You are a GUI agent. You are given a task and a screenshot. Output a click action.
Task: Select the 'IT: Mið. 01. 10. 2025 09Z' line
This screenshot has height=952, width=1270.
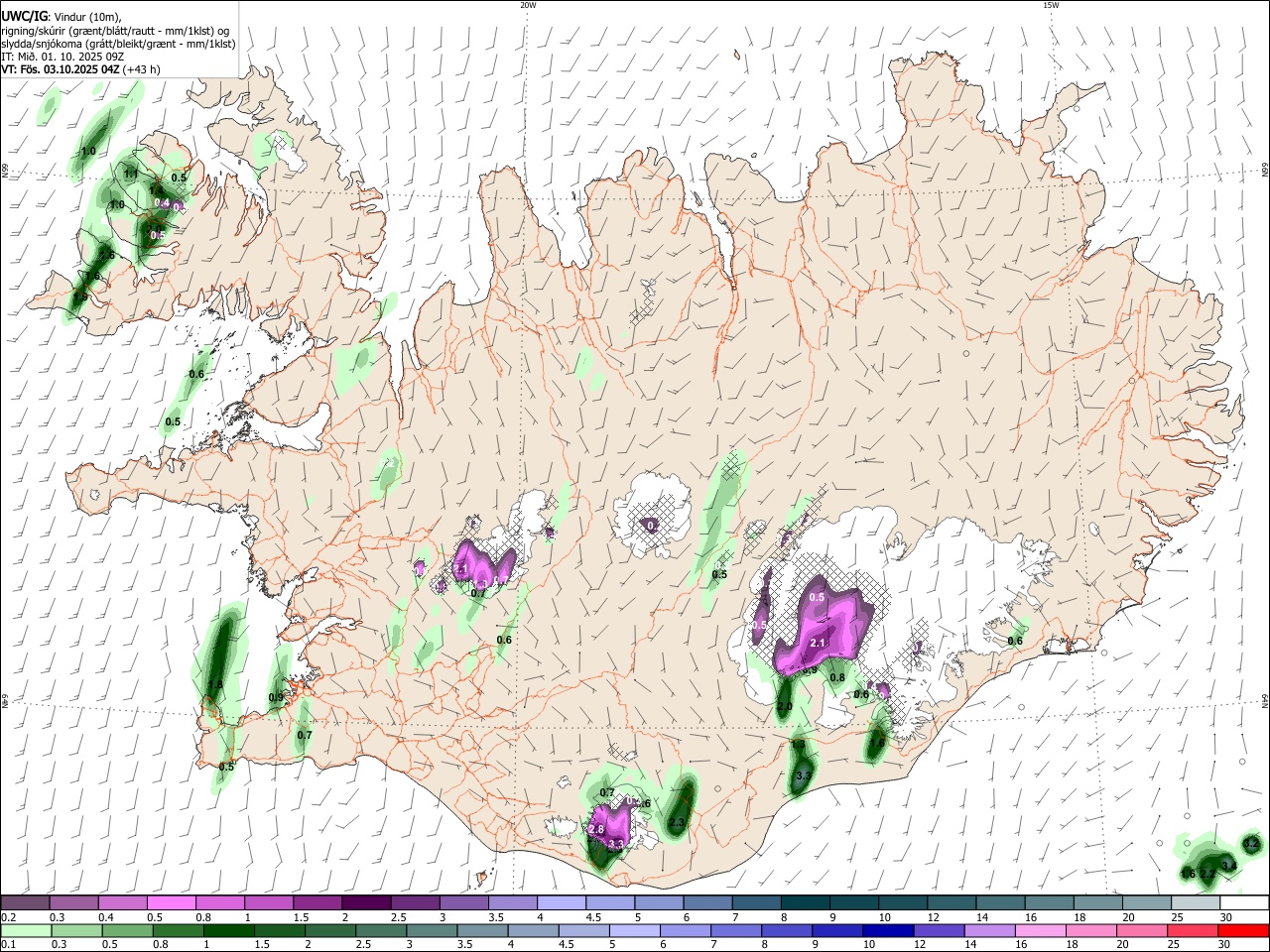(x=63, y=57)
